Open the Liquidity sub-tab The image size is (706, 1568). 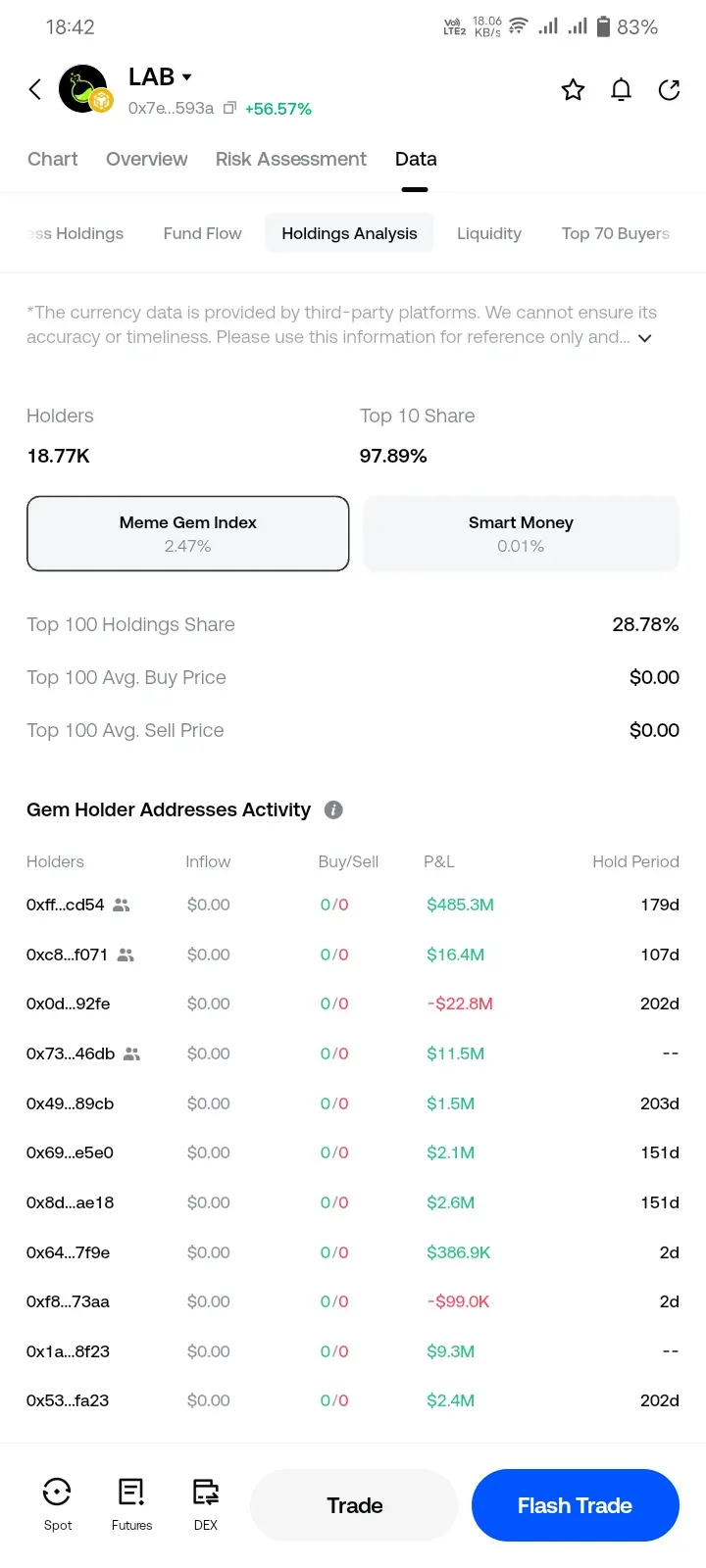(489, 233)
